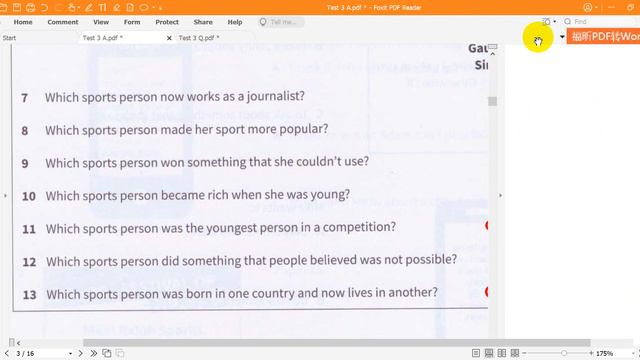The width and height of the screenshot is (640, 360).
Task: Click the next view icon in the status bar
Action: (120, 353)
